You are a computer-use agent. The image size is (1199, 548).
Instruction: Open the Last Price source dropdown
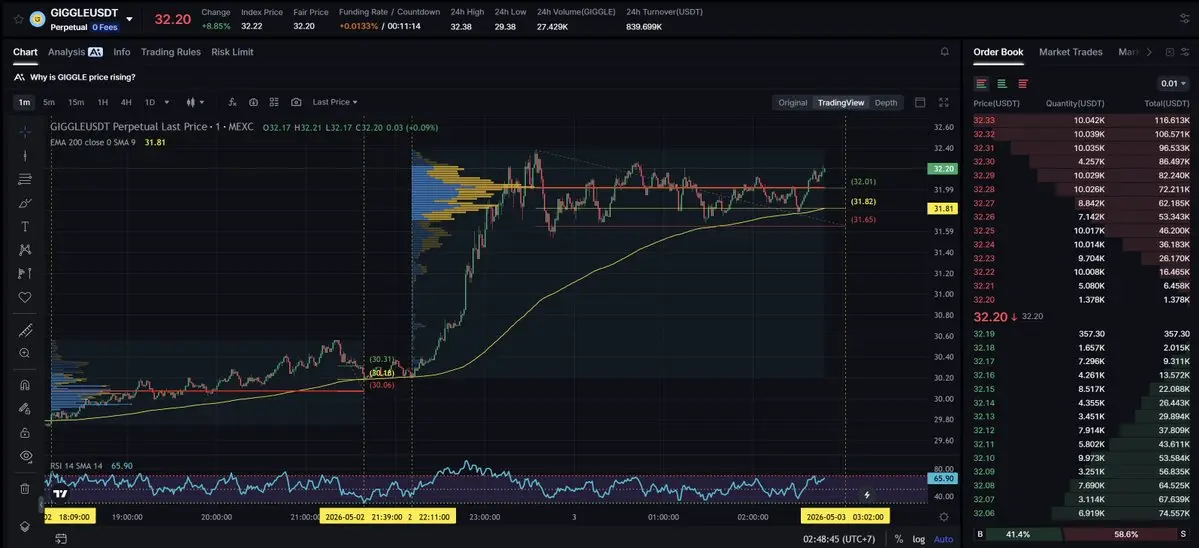click(x=335, y=102)
